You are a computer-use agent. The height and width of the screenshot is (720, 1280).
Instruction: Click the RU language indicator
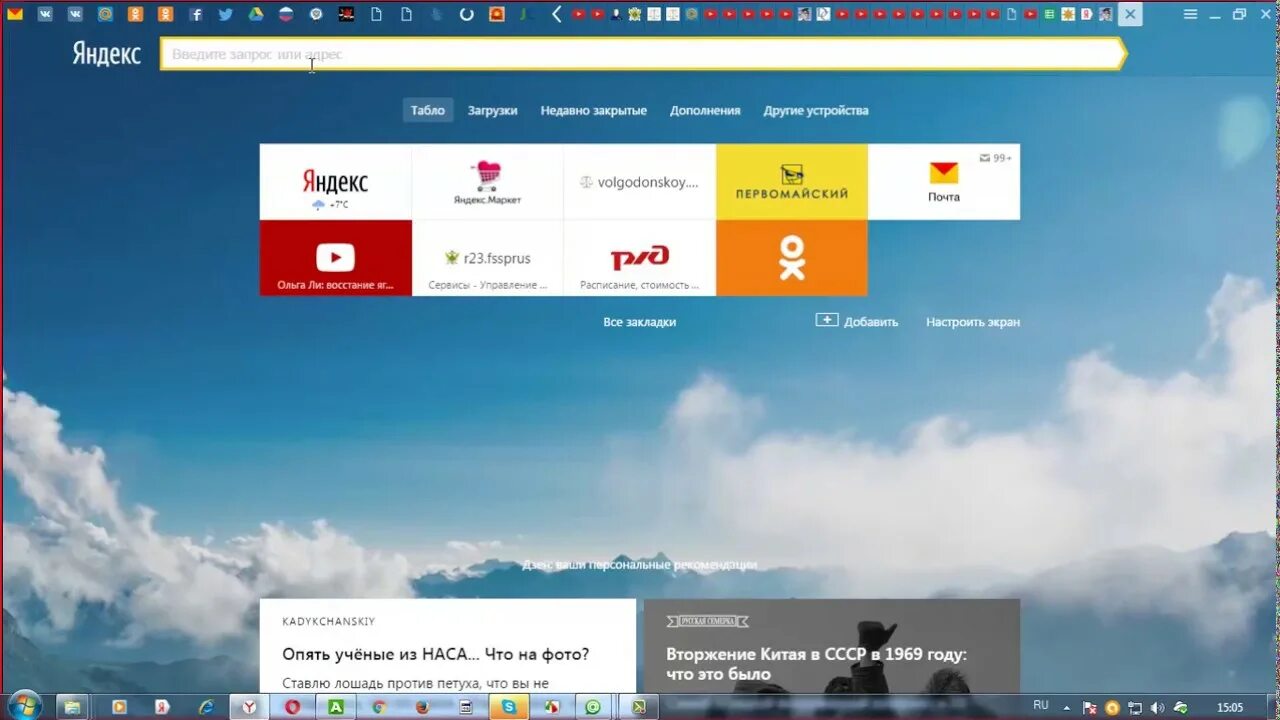1041,705
